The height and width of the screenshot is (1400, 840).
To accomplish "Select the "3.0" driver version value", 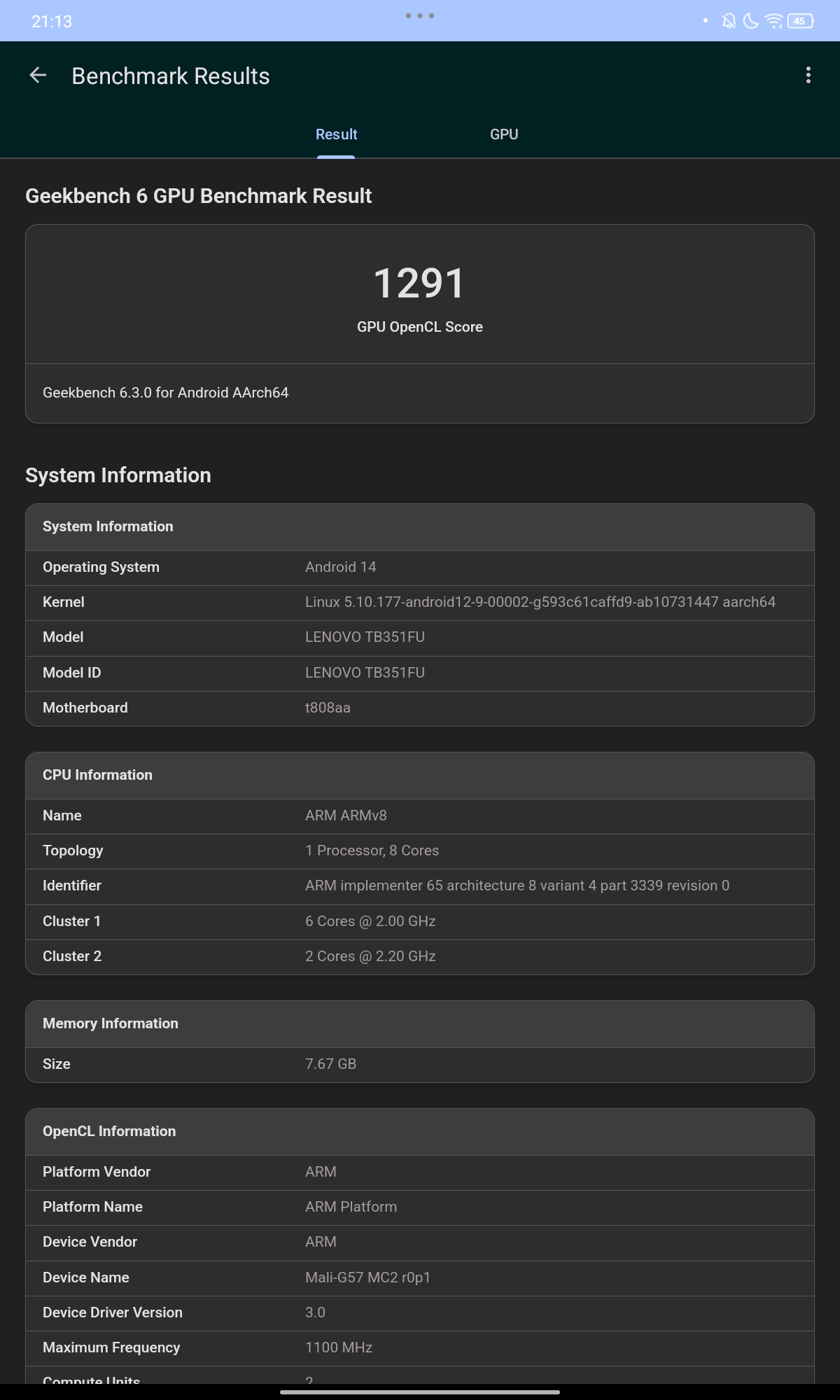I will point(315,1312).
